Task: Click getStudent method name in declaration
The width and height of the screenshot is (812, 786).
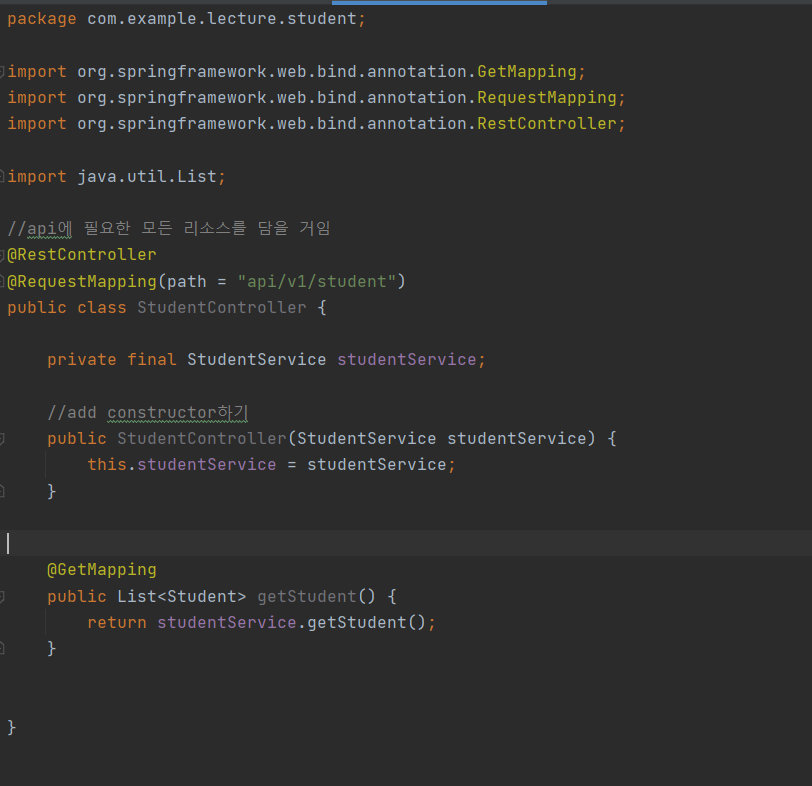Action: click(x=307, y=596)
